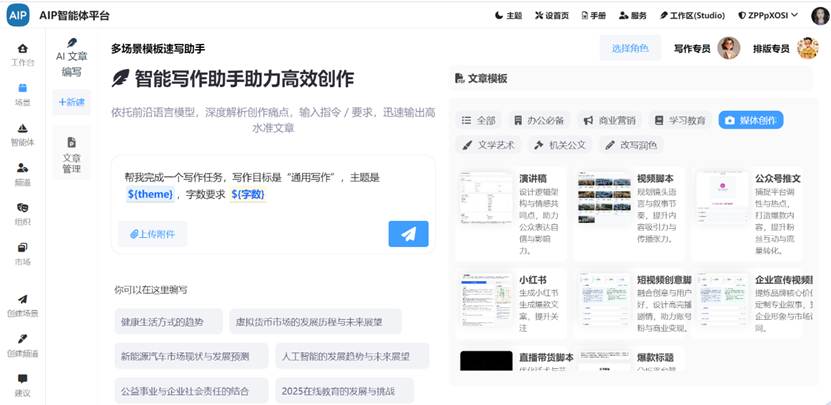Select the 改写润色 template category
The height and width of the screenshot is (405, 831).
[631, 145]
